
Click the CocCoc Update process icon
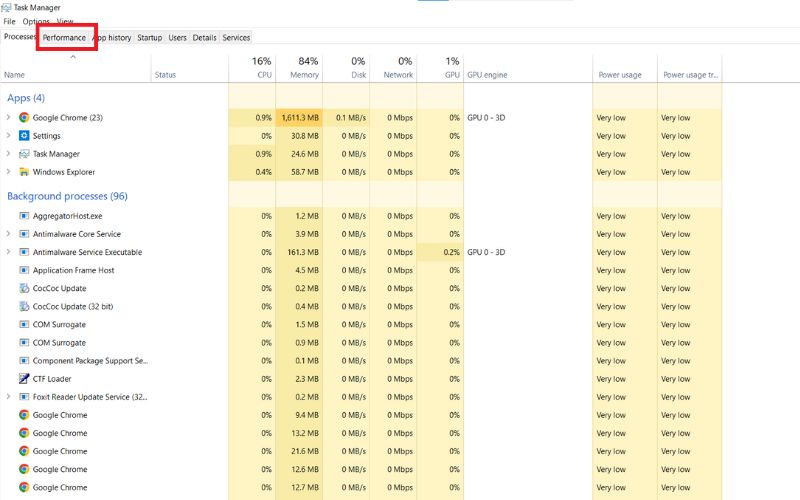[x=24, y=288]
